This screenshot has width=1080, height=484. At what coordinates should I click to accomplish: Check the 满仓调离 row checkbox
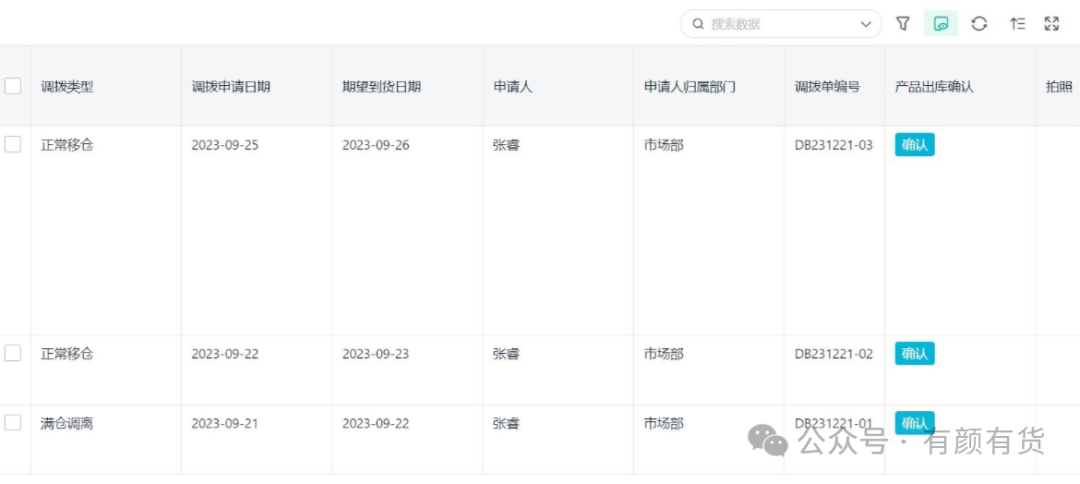[13, 423]
